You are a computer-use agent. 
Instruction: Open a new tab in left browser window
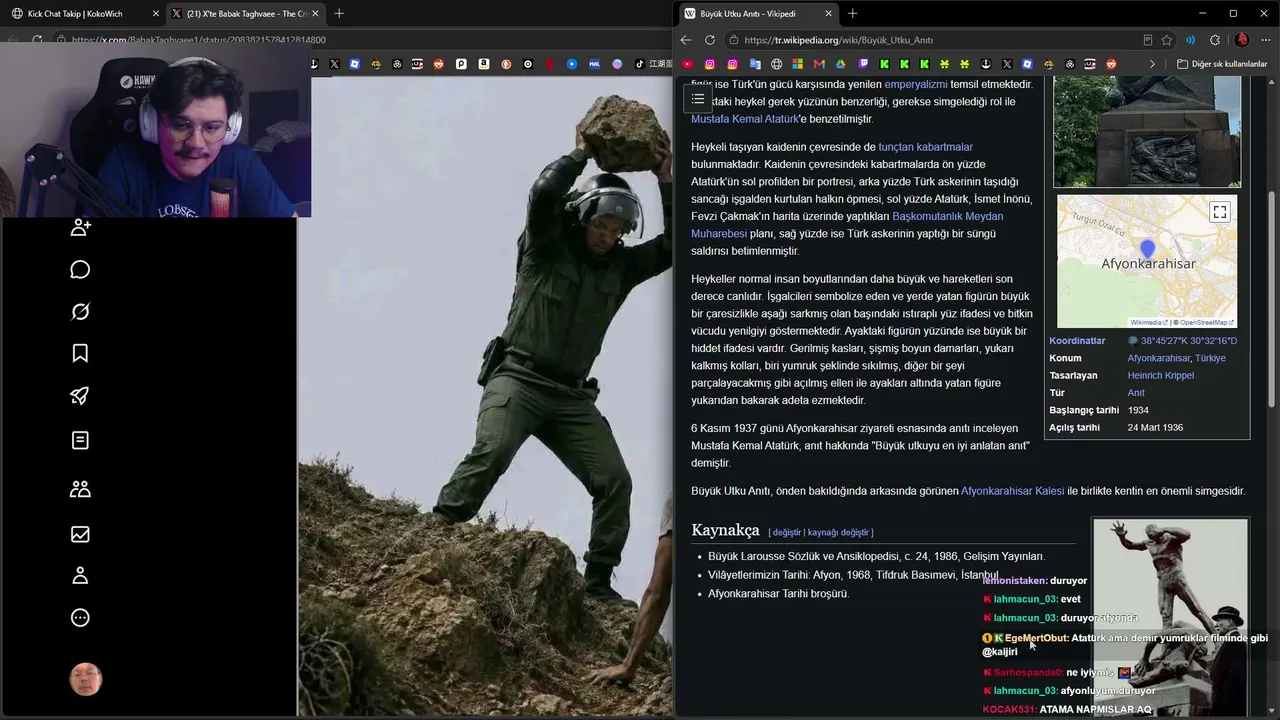tap(339, 14)
